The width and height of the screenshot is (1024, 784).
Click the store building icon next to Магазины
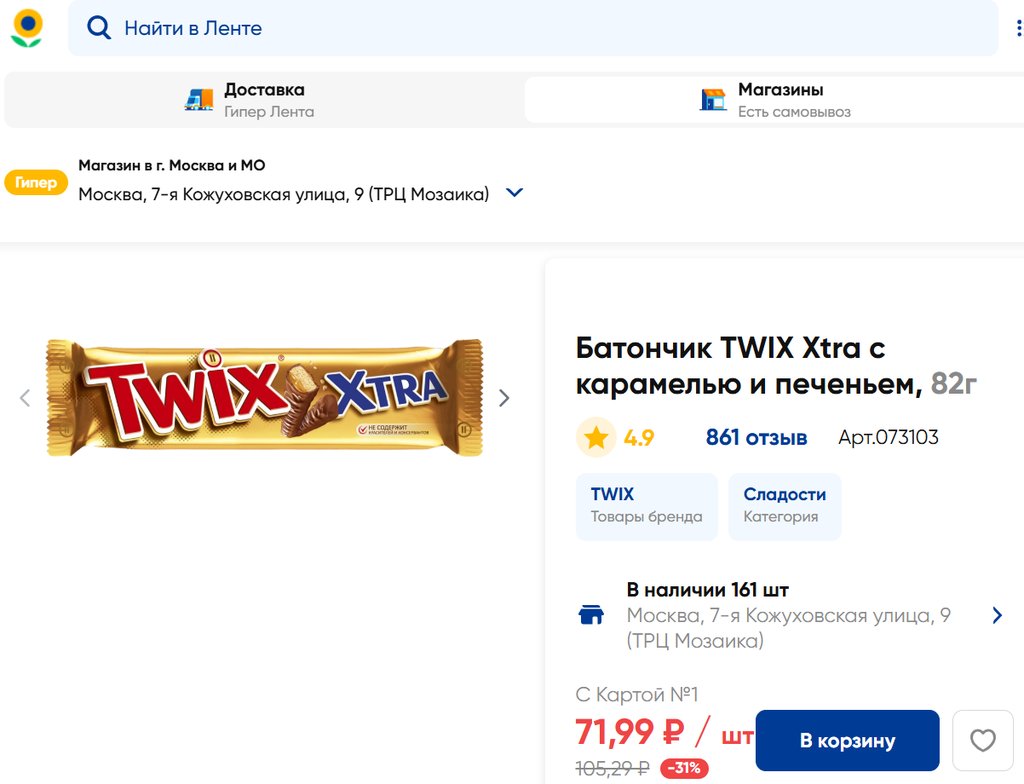713,99
